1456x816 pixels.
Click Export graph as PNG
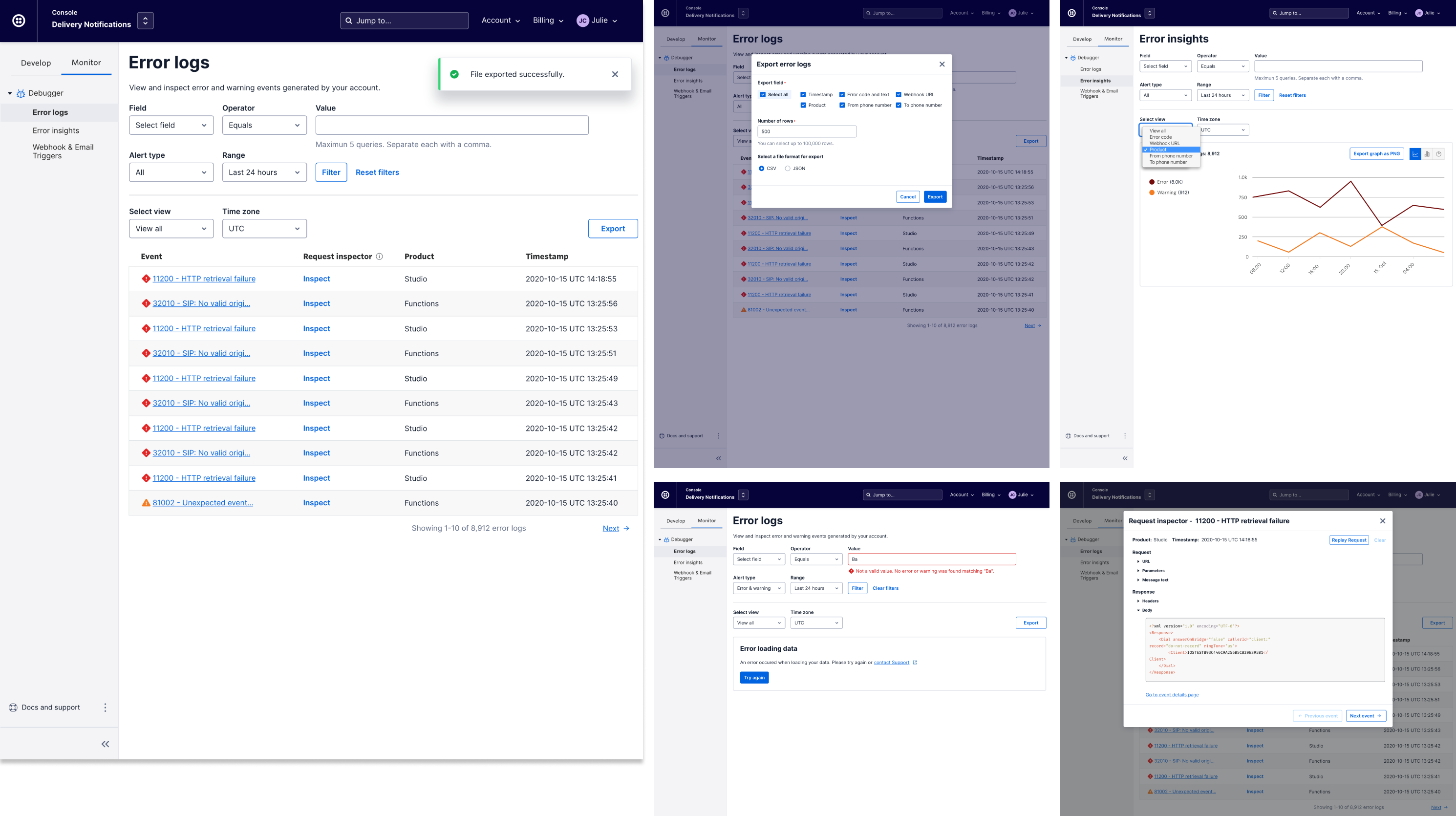pos(1376,154)
